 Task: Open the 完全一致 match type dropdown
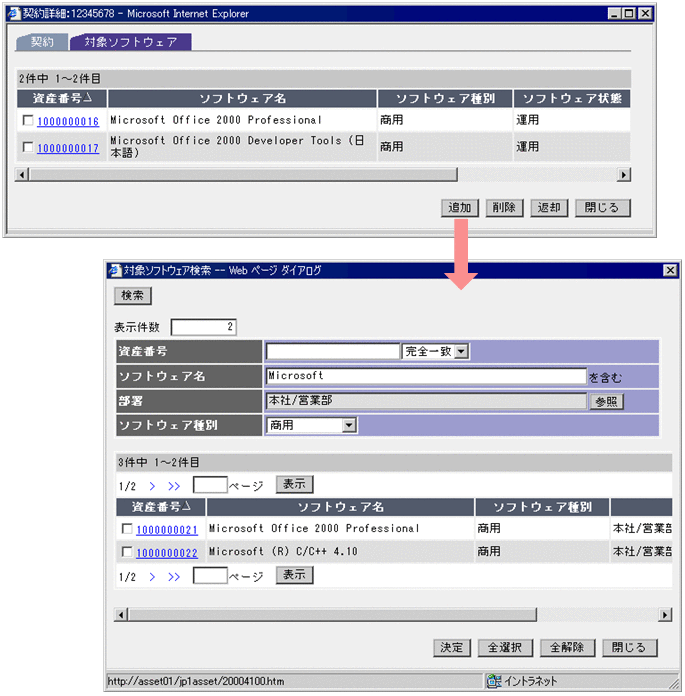[462, 352]
